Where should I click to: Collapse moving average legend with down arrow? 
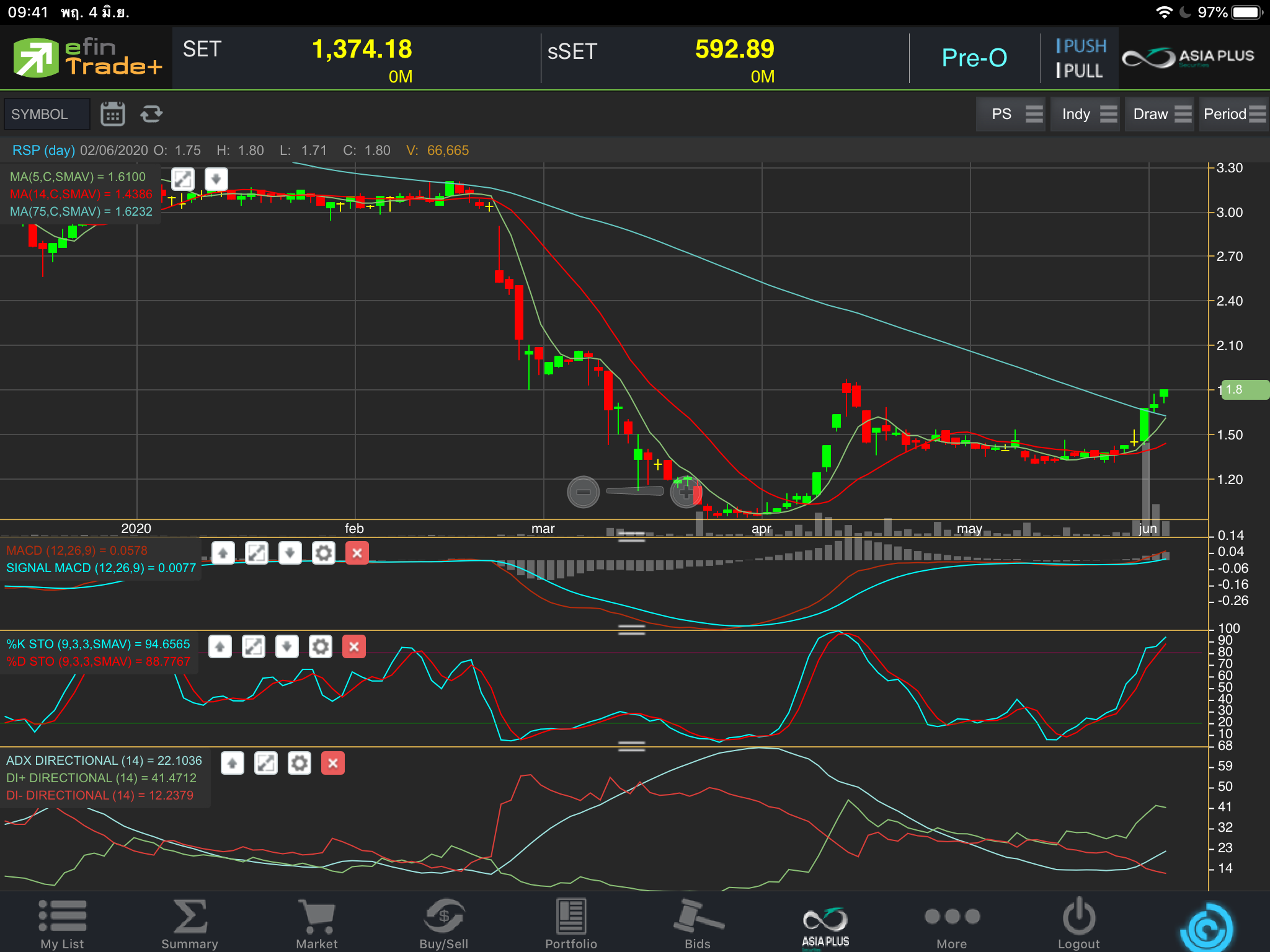(x=216, y=180)
